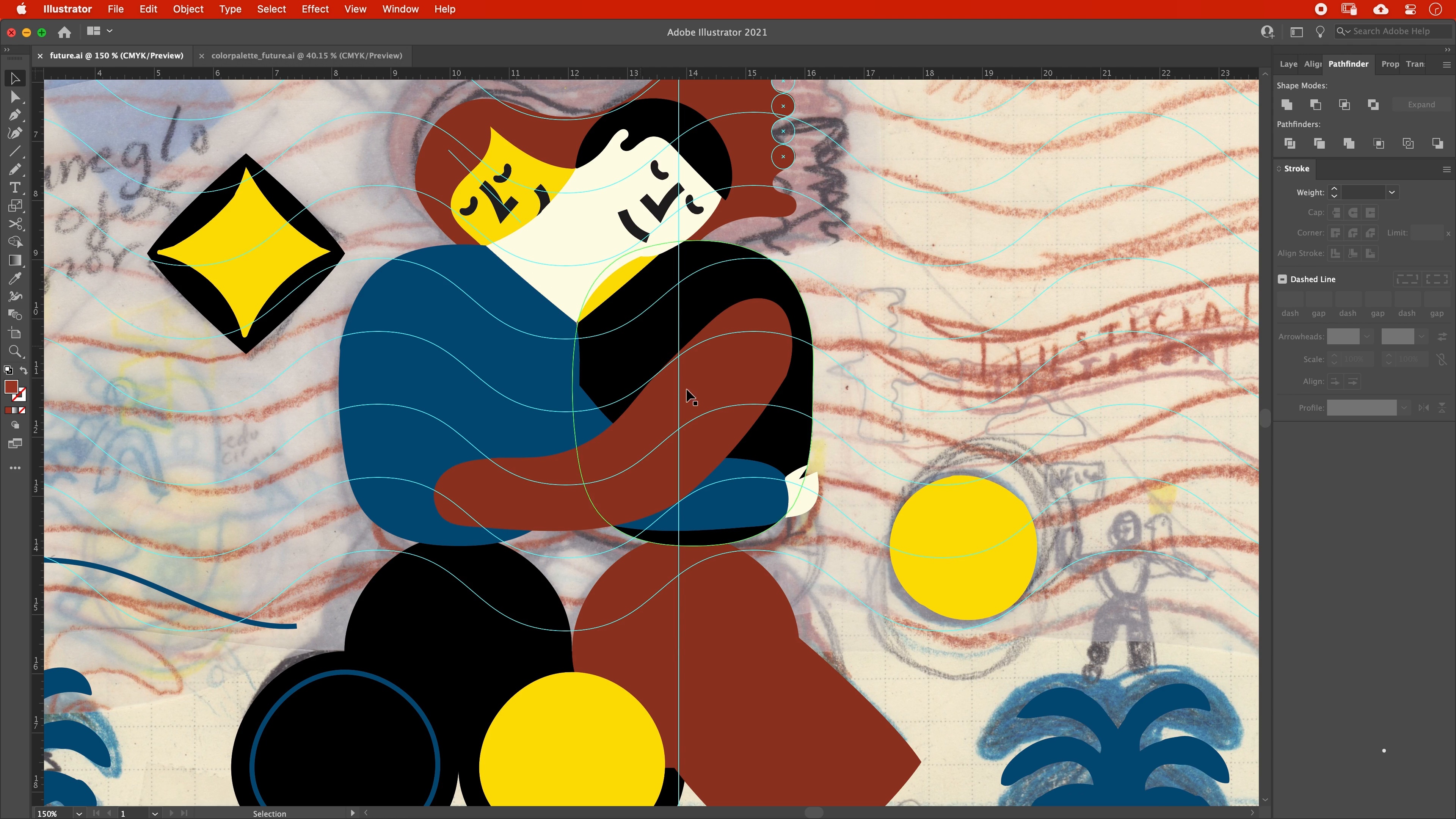The width and height of the screenshot is (1456, 819).
Task: Pick the Eyedropper tool
Action: click(x=15, y=278)
